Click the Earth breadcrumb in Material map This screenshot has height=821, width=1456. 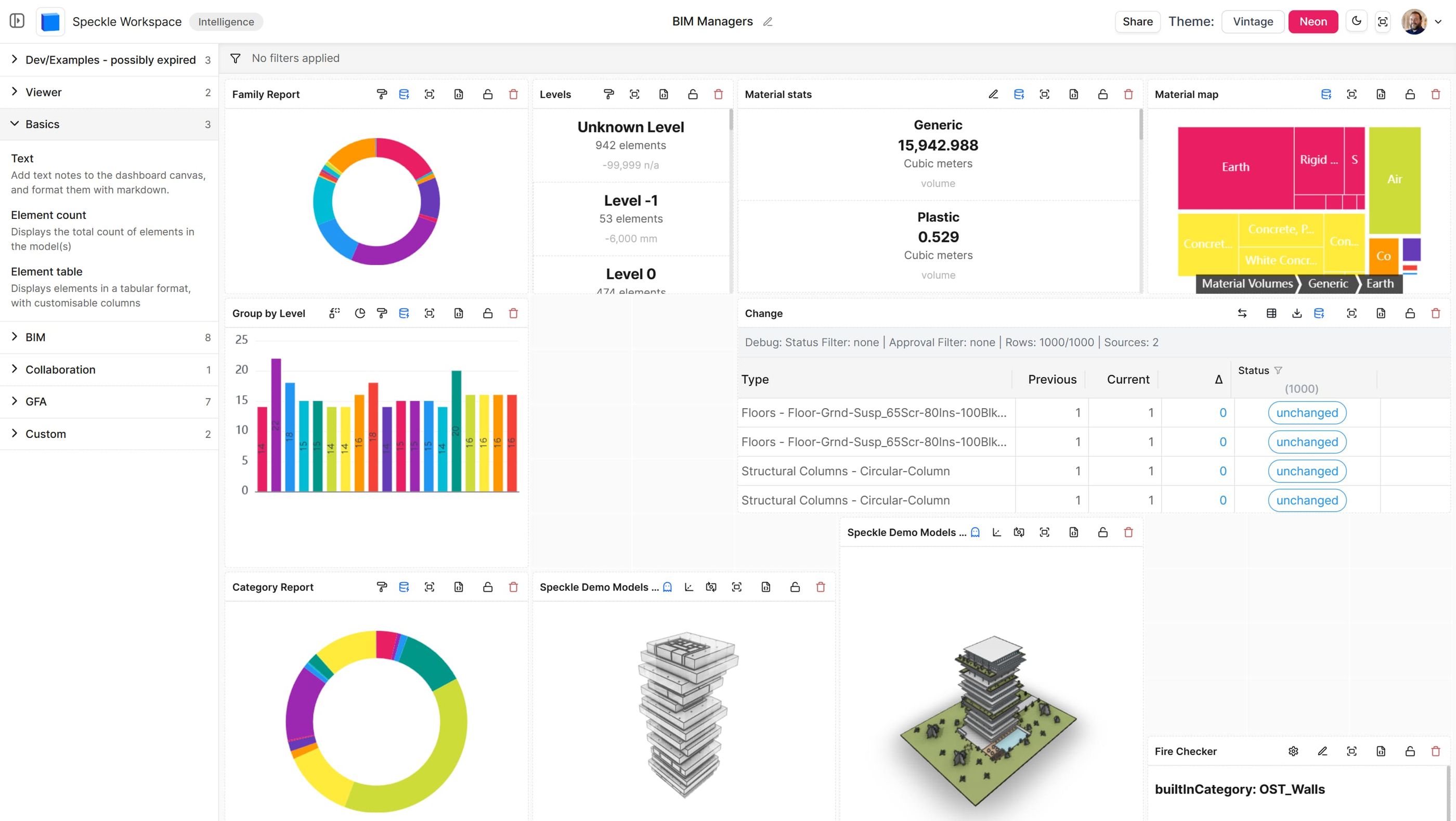coord(1380,284)
